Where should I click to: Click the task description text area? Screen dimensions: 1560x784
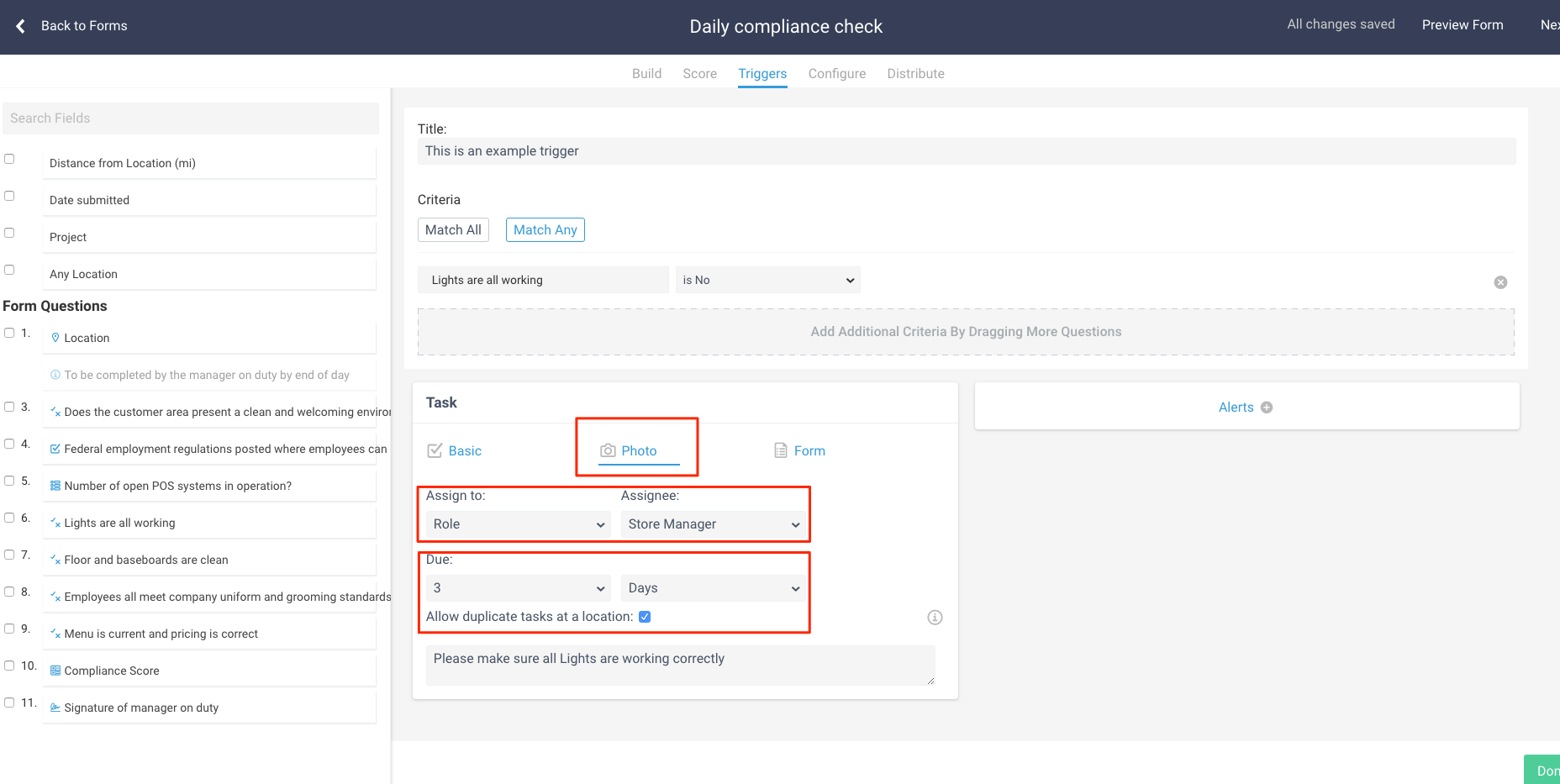680,666
